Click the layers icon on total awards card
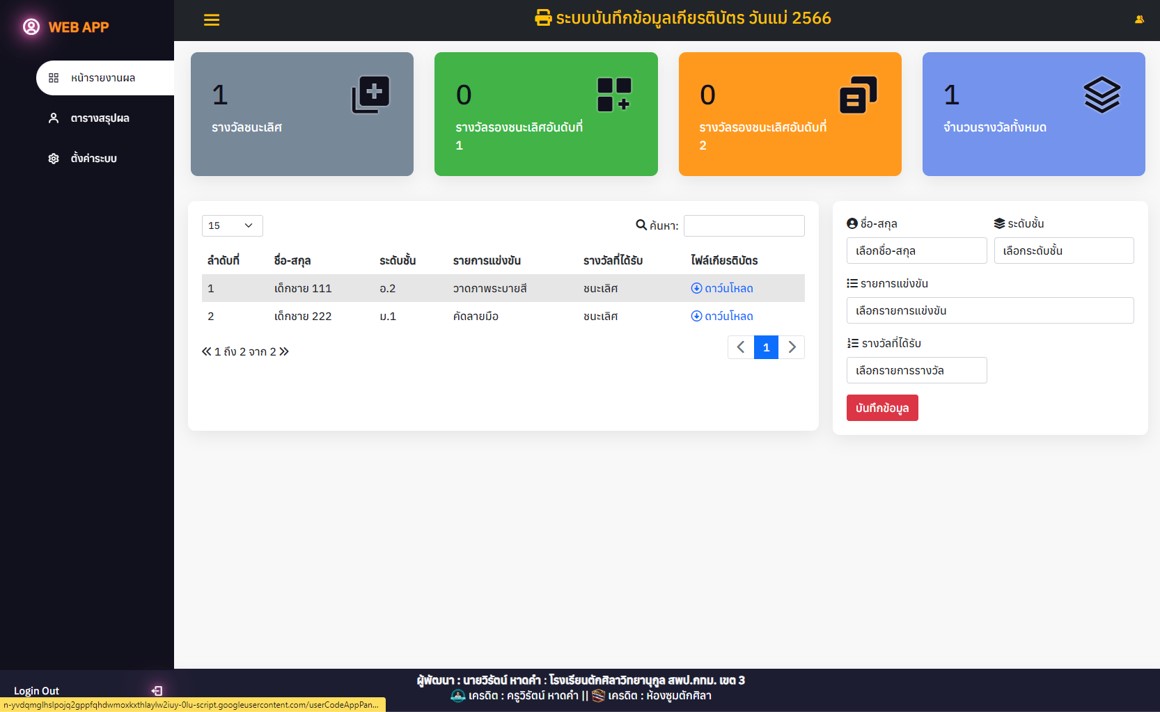The image size is (1160, 712). [1101, 96]
